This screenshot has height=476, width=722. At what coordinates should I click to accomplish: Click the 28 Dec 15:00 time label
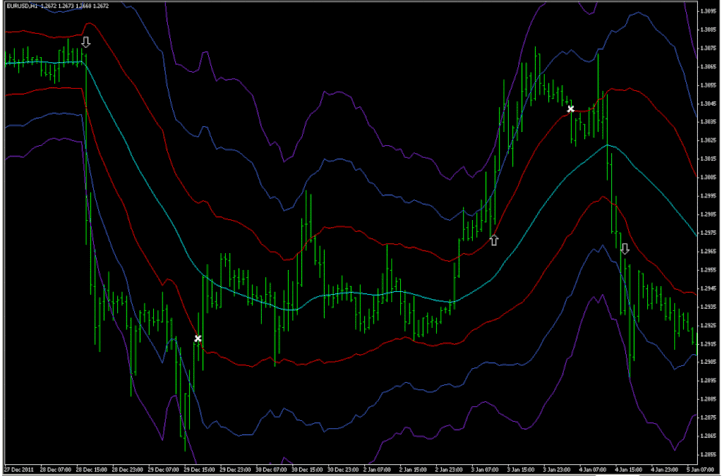[x=92, y=470]
